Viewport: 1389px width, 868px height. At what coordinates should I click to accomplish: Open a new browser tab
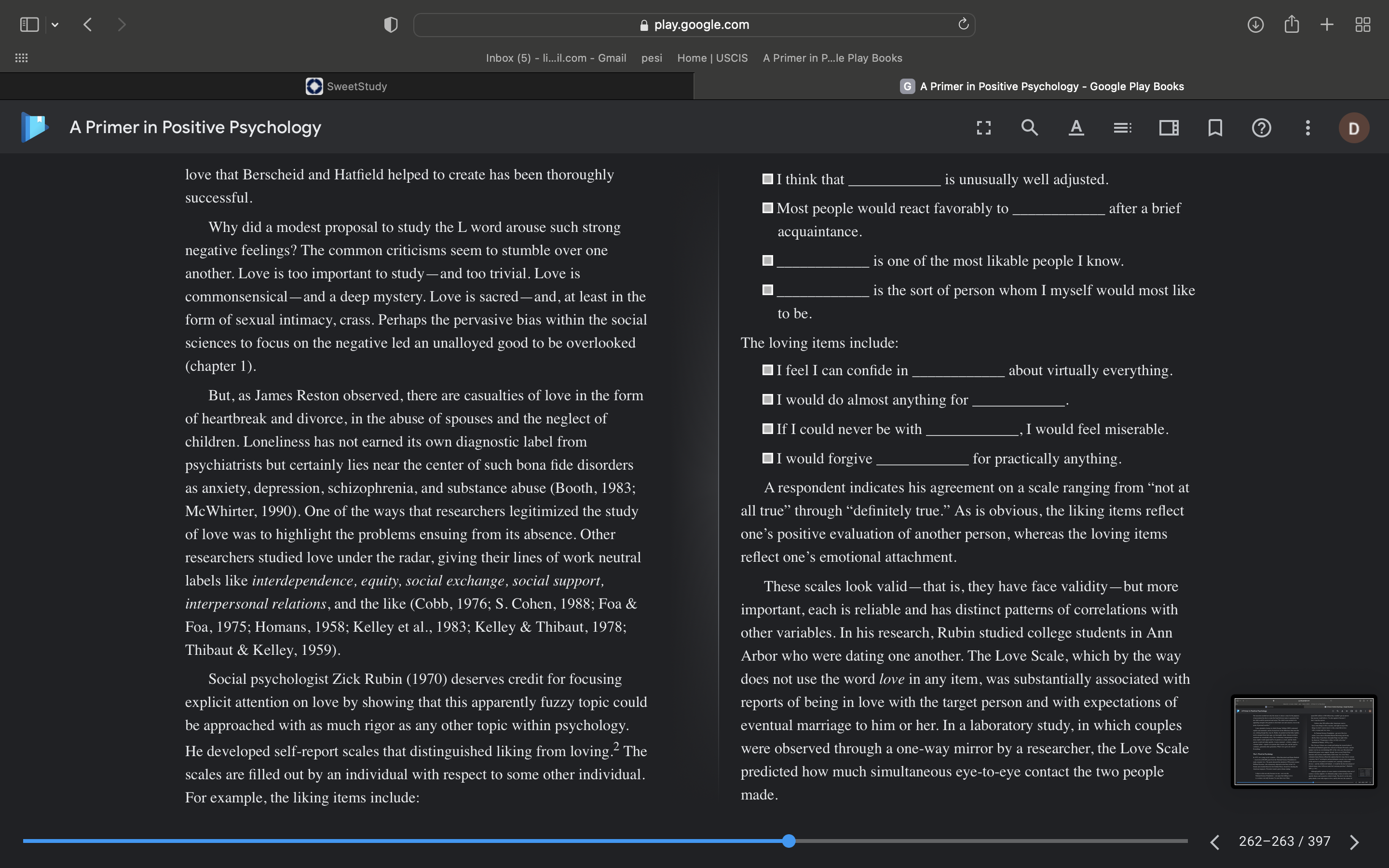pyautogui.click(x=1327, y=25)
